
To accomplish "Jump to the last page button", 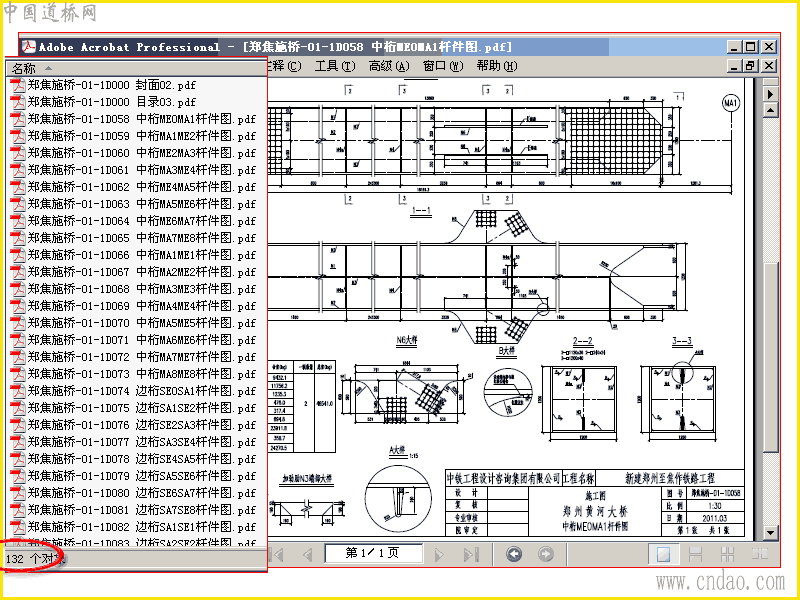I will 470,554.
